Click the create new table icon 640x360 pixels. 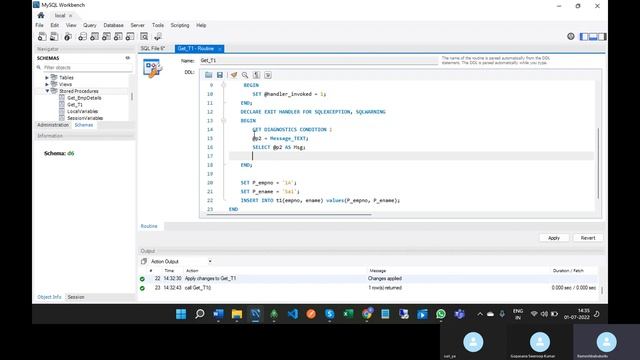click(94, 37)
